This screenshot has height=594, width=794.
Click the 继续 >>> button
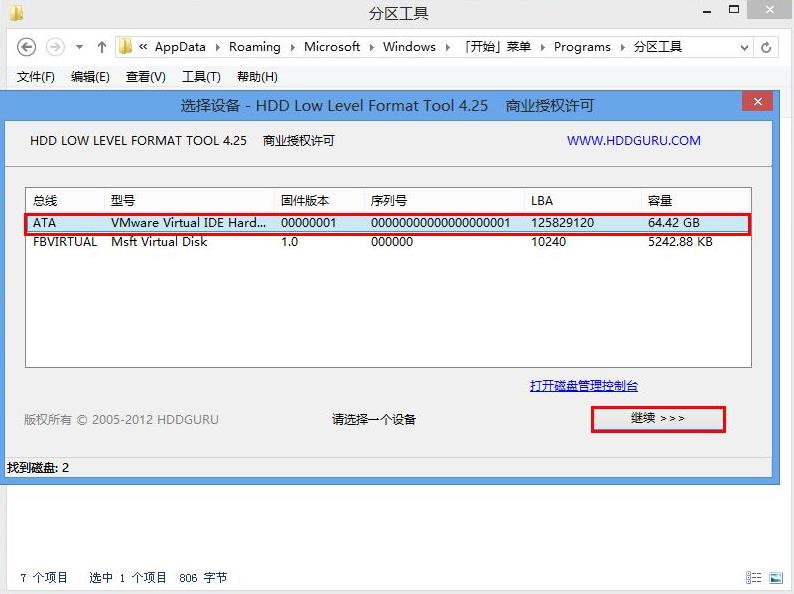658,419
